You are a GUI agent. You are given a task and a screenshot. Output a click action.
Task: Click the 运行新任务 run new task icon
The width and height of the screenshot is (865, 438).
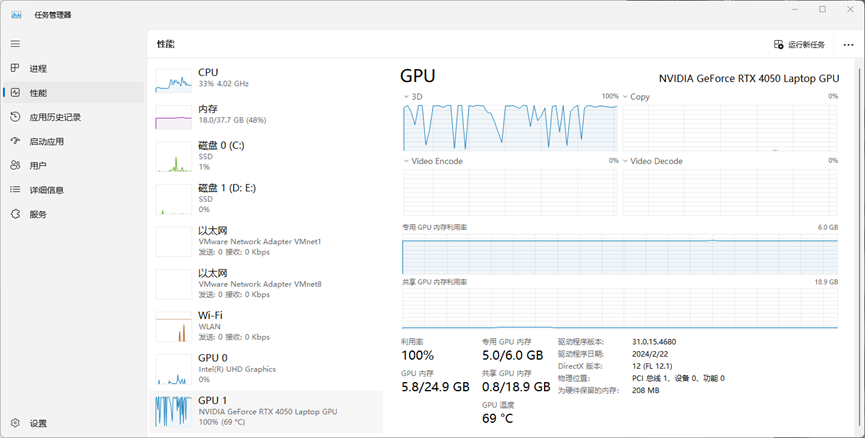tap(778, 44)
